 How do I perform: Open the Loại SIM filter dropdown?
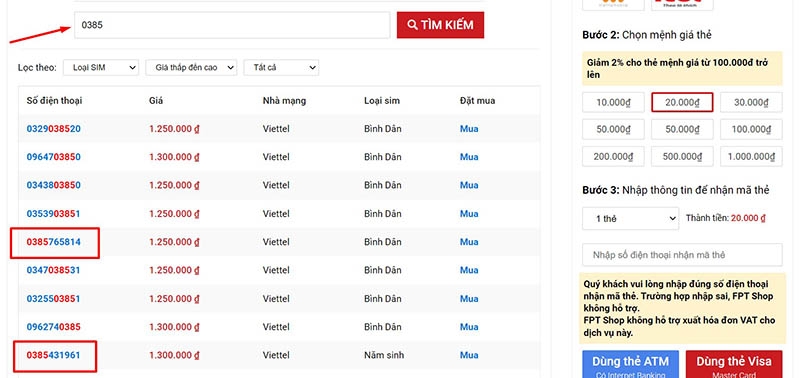101,67
